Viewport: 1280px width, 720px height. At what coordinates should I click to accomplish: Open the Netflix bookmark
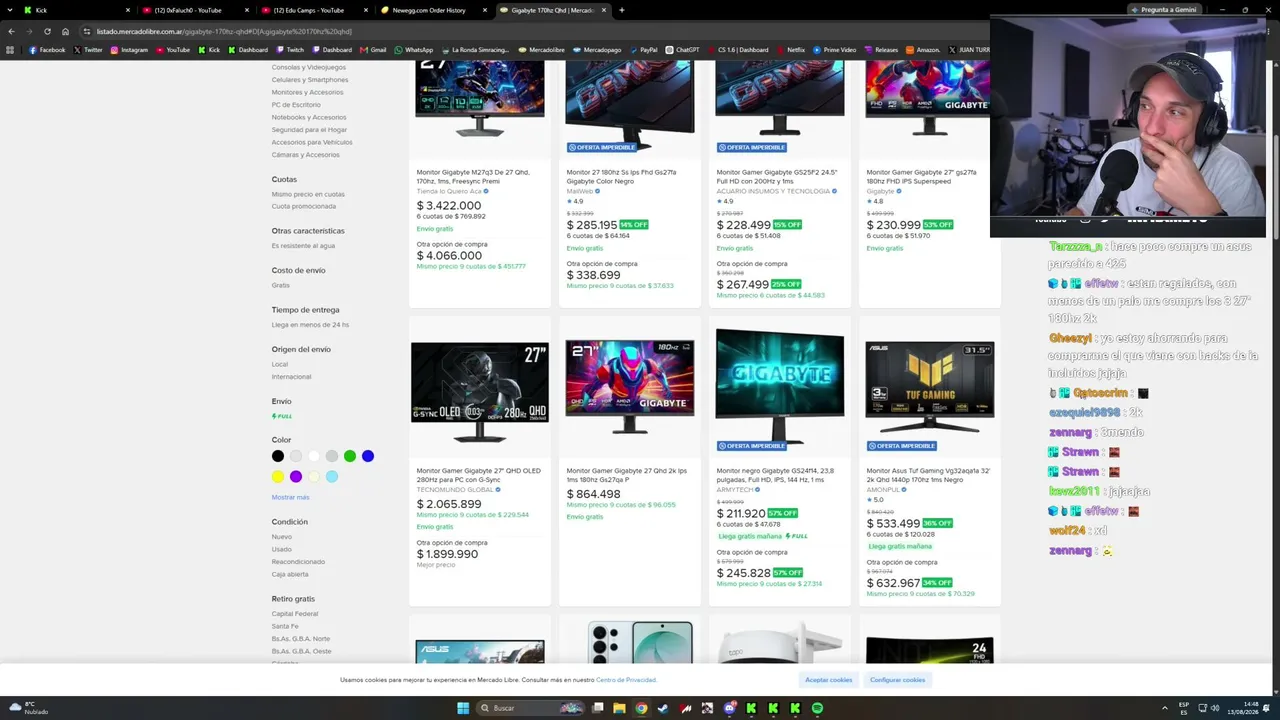(790, 50)
